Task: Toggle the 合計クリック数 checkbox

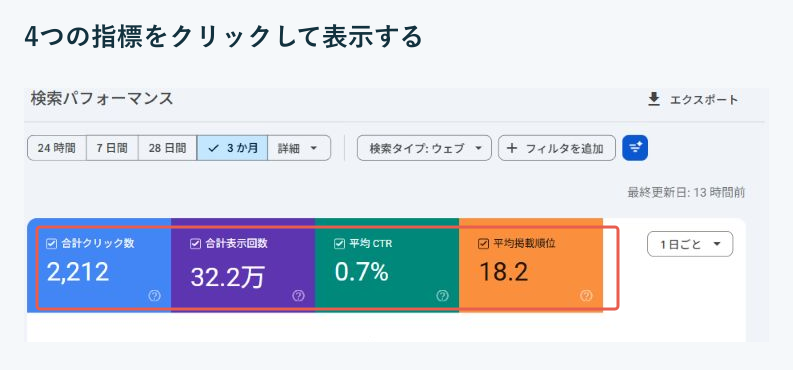Action: tap(51, 244)
